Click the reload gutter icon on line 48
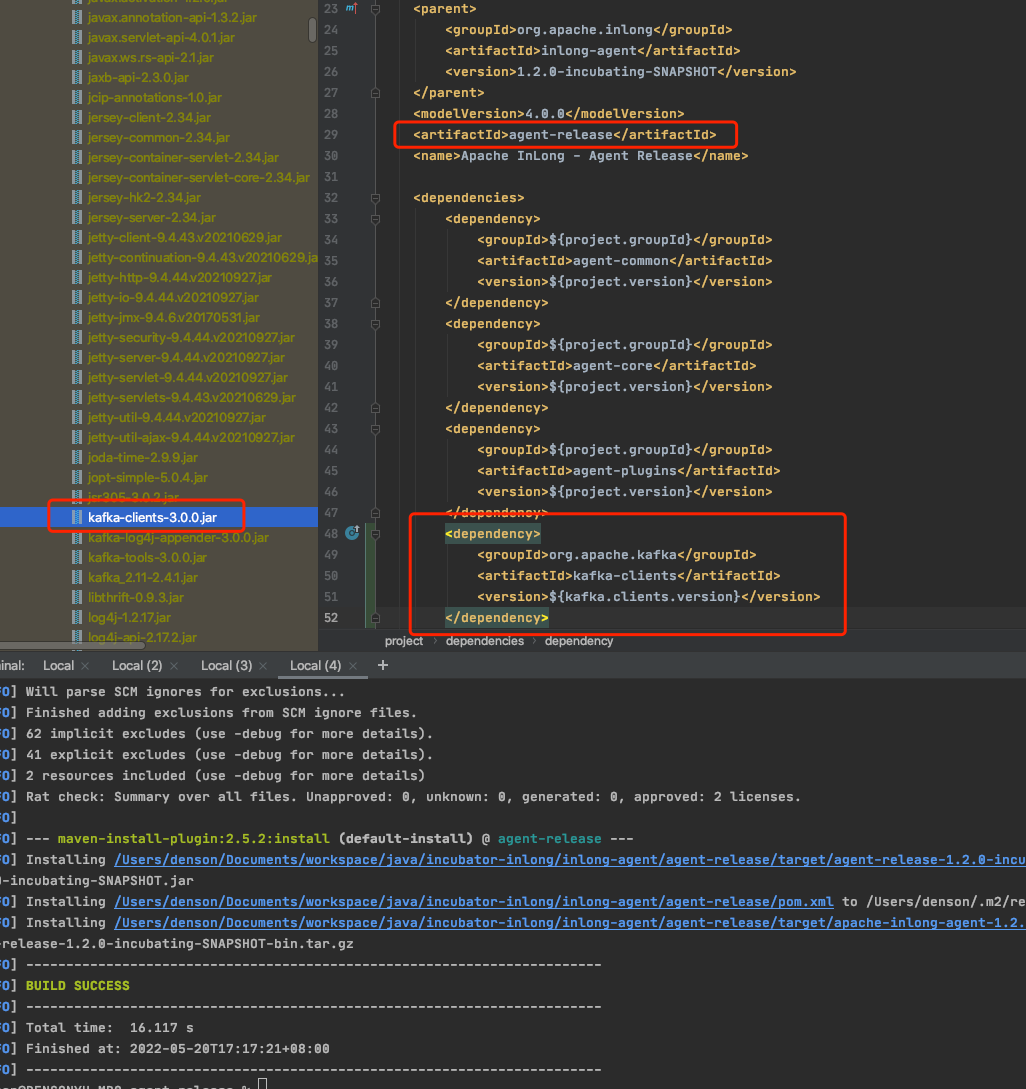This screenshot has width=1026, height=1089. [352, 533]
